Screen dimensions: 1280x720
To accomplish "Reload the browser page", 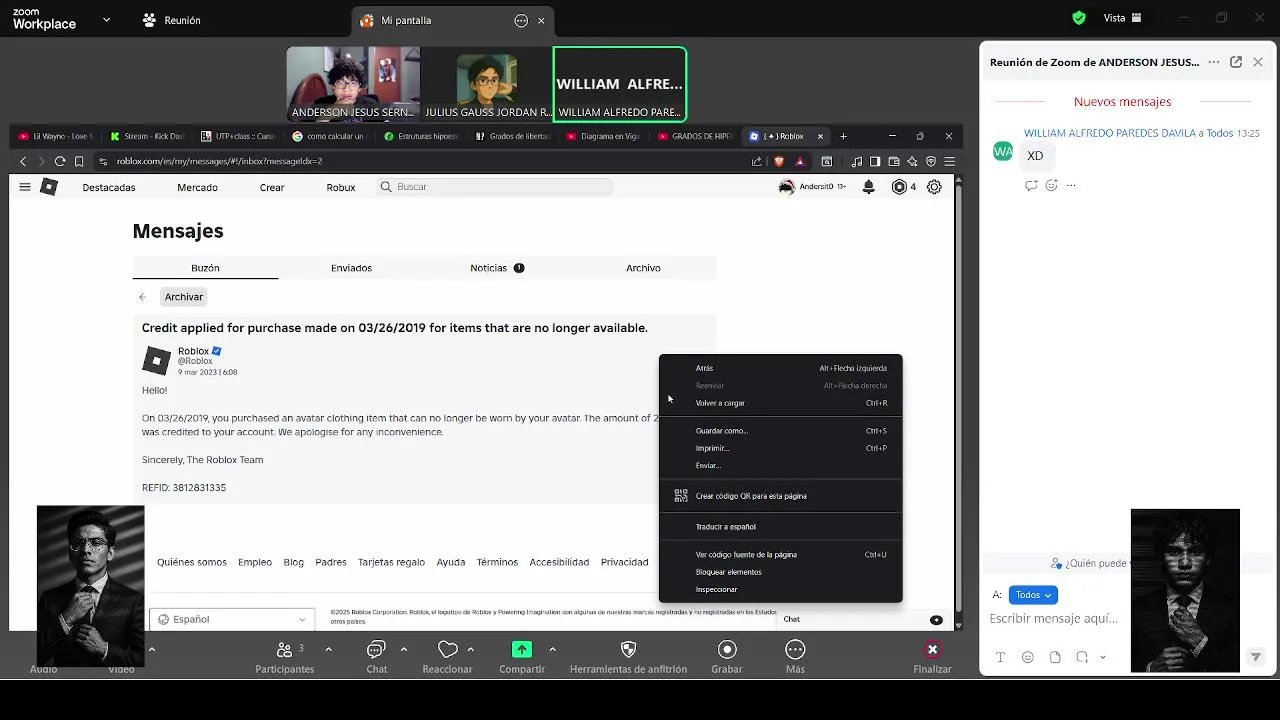I will pyautogui.click(x=60, y=161).
